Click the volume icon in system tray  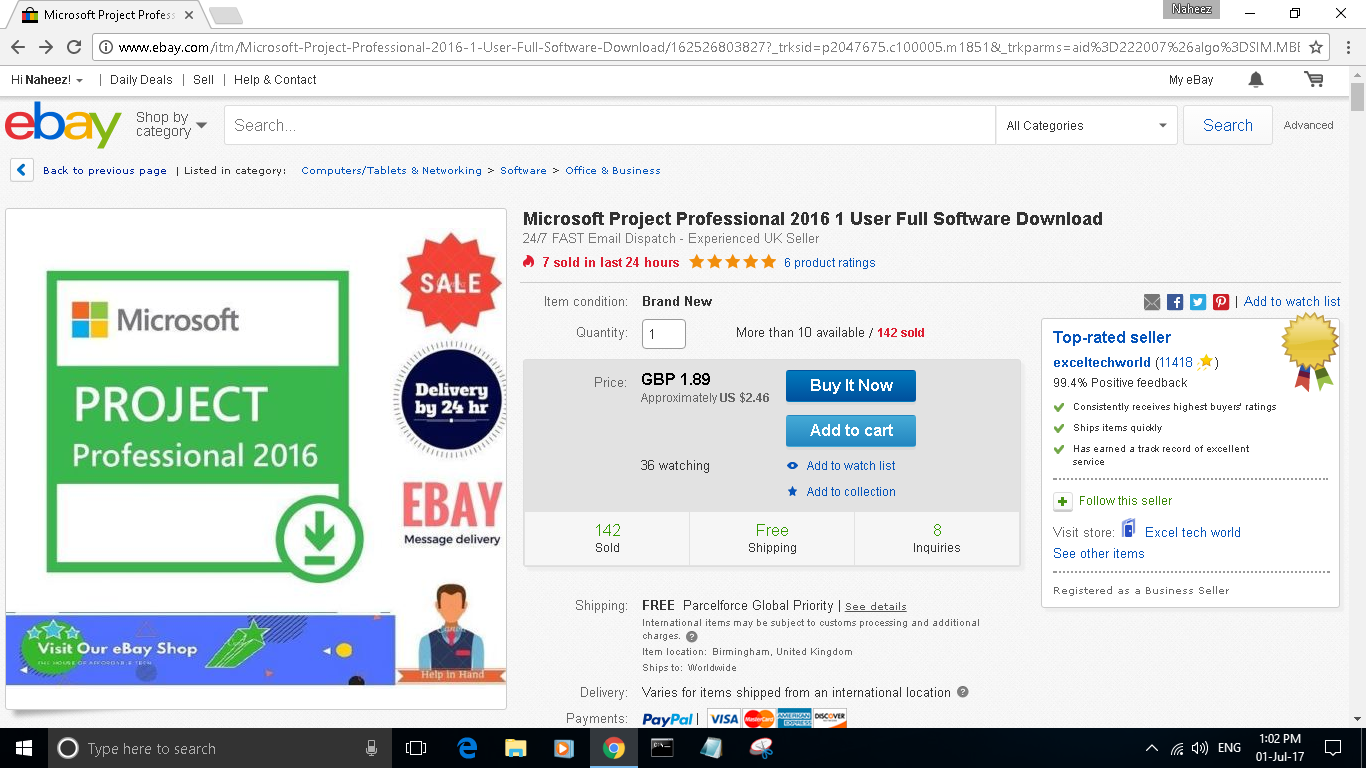coord(1200,748)
